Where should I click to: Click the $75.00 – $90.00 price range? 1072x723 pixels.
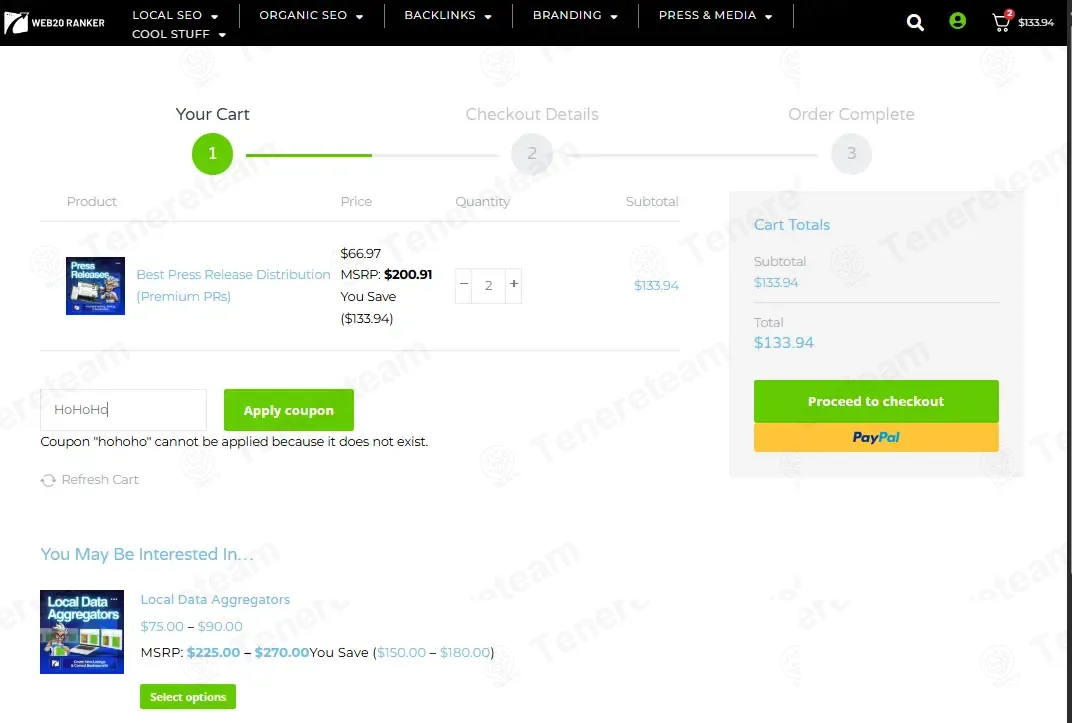pyautogui.click(x=191, y=626)
